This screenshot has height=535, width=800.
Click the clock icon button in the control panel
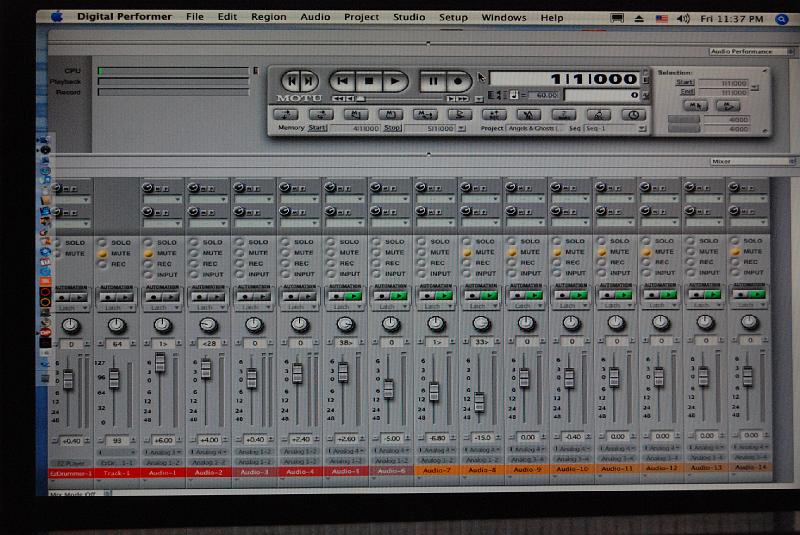point(633,115)
